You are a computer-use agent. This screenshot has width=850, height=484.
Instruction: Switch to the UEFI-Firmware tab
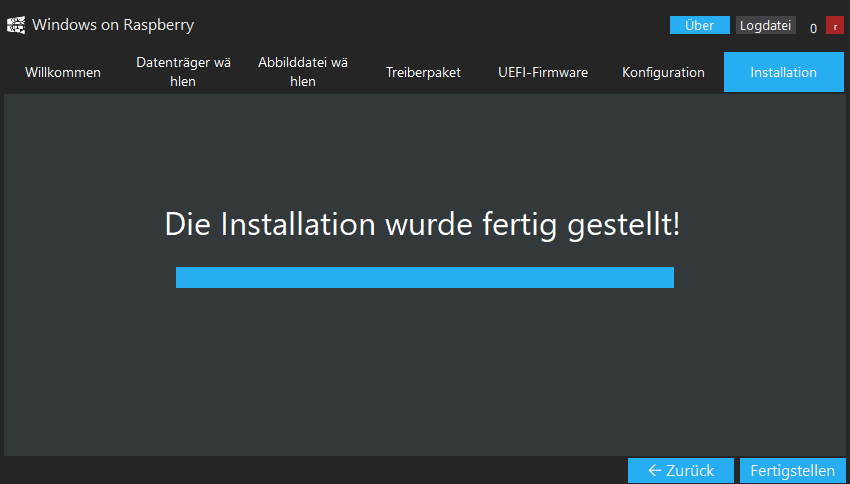(x=543, y=72)
